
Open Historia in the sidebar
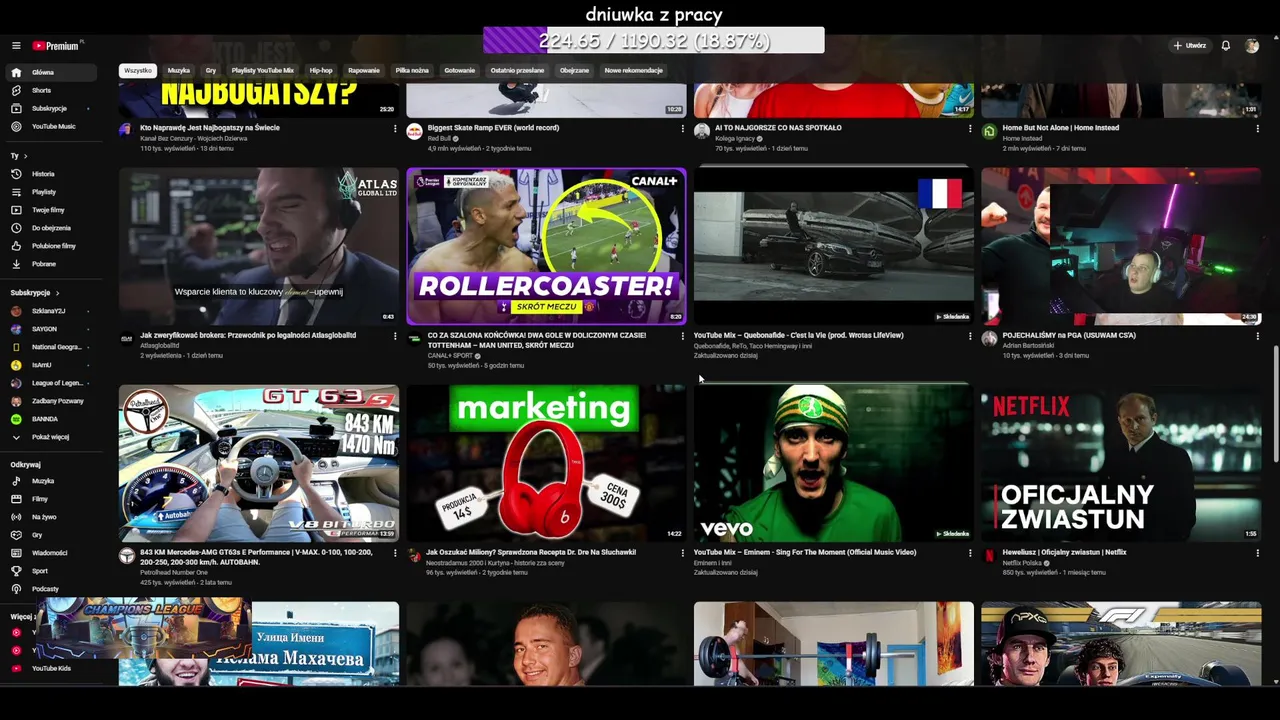pos(52,174)
